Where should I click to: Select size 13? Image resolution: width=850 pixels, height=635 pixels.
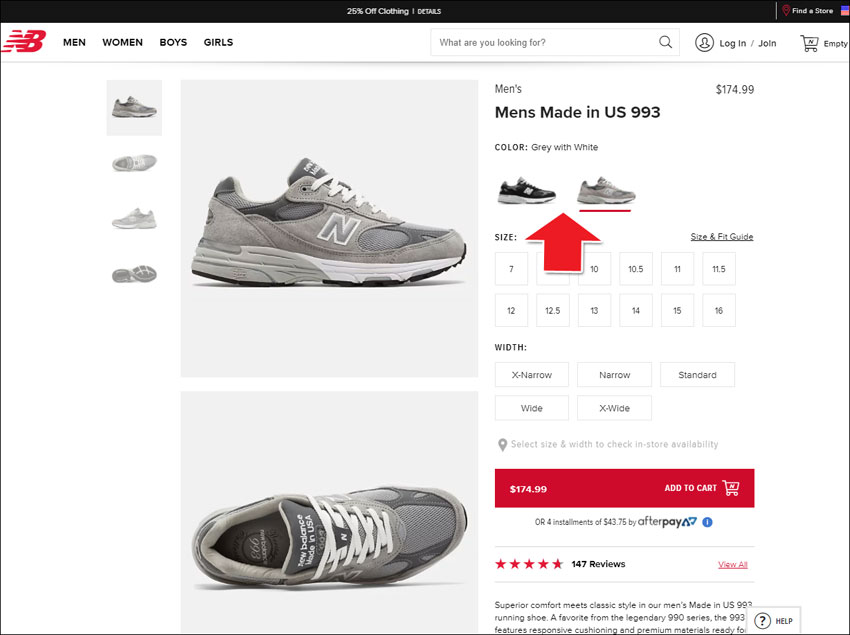tap(594, 310)
